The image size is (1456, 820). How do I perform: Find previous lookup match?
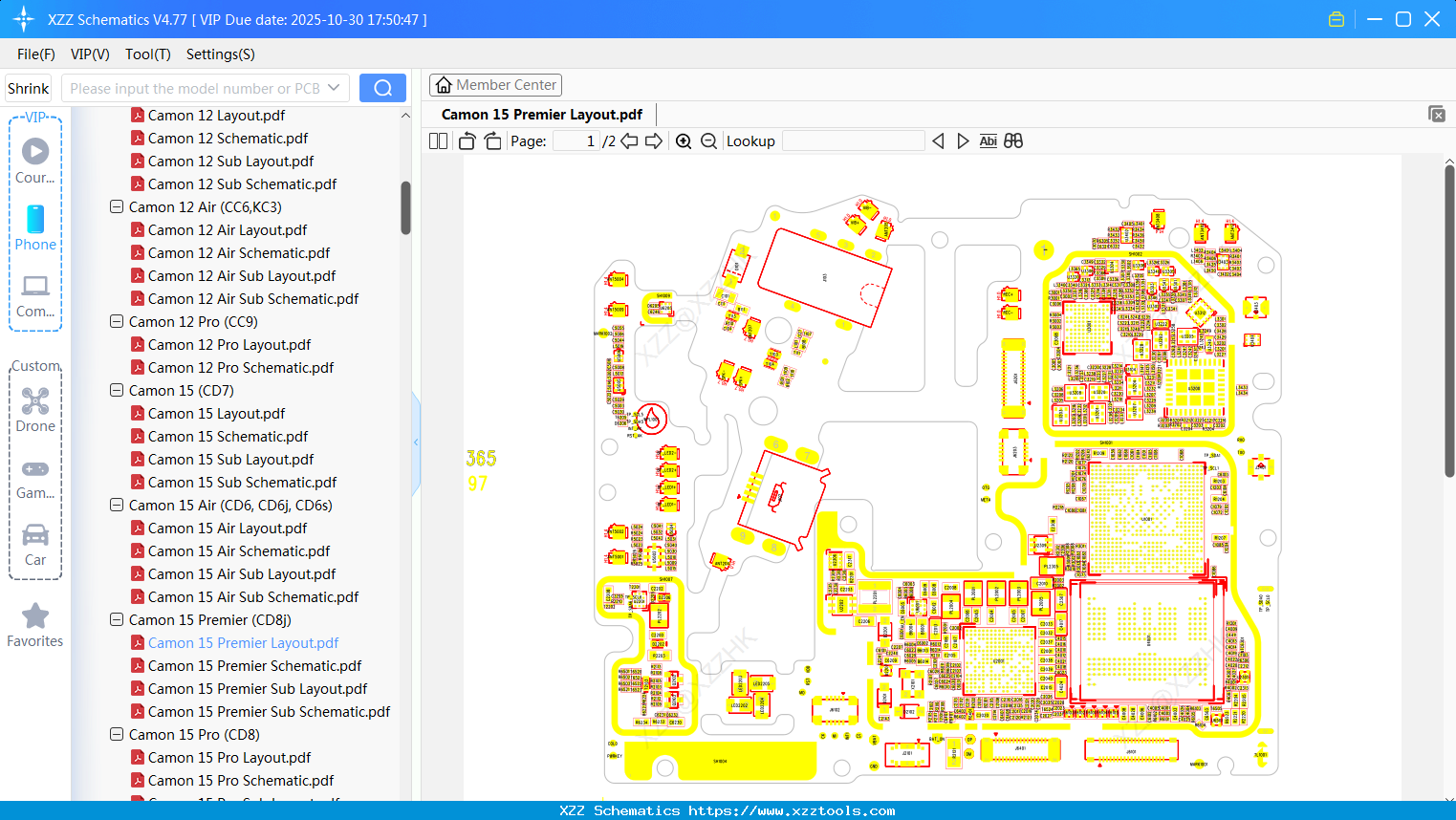tap(938, 141)
